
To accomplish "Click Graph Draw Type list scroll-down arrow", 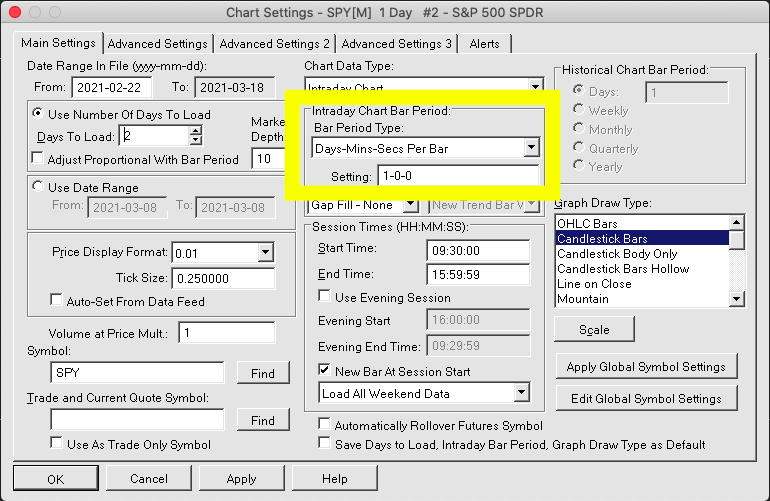I will point(736,299).
